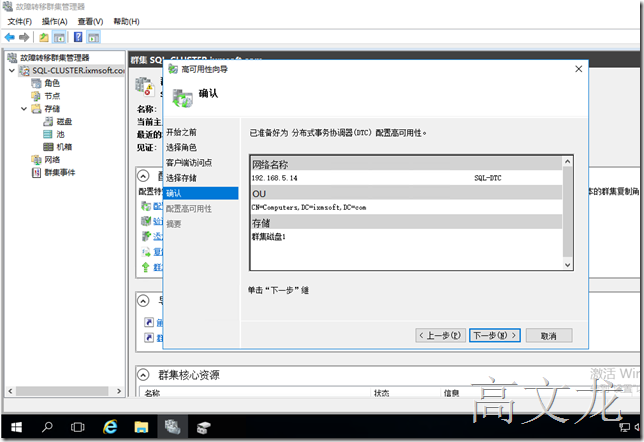Select 选择存储 wizard step

click(x=181, y=178)
